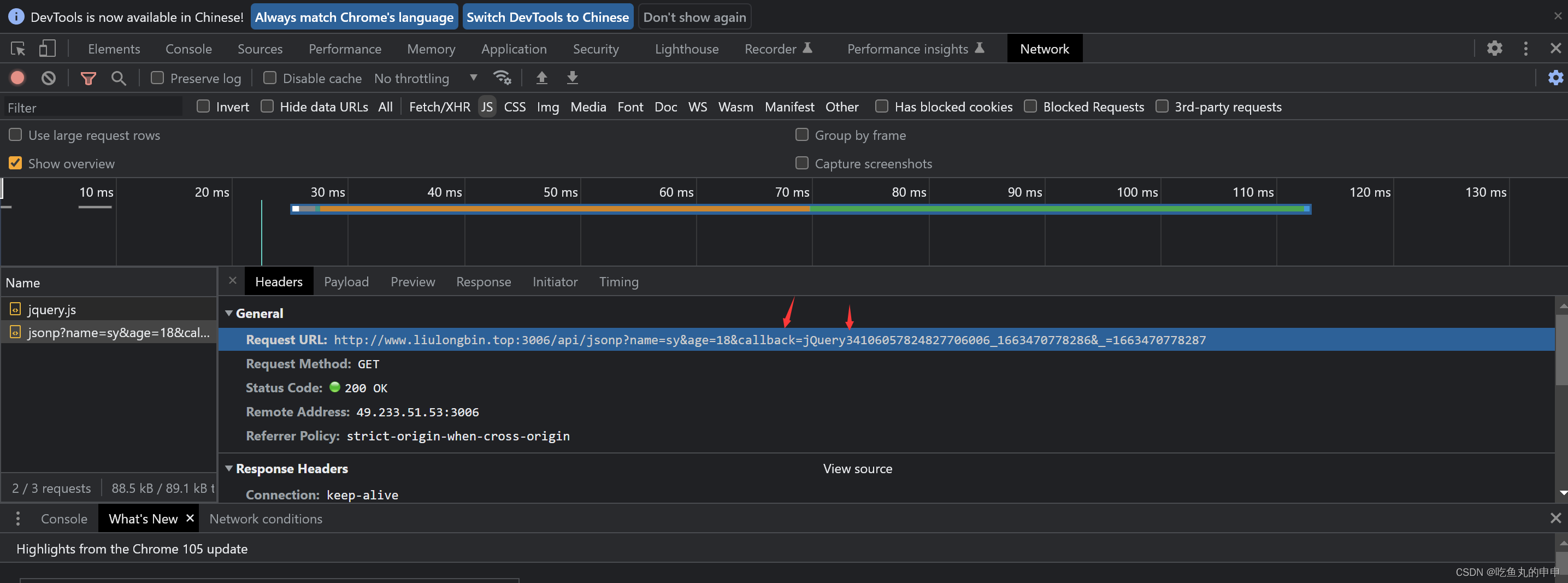Click Switch DevTools to Chinese

tap(547, 17)
